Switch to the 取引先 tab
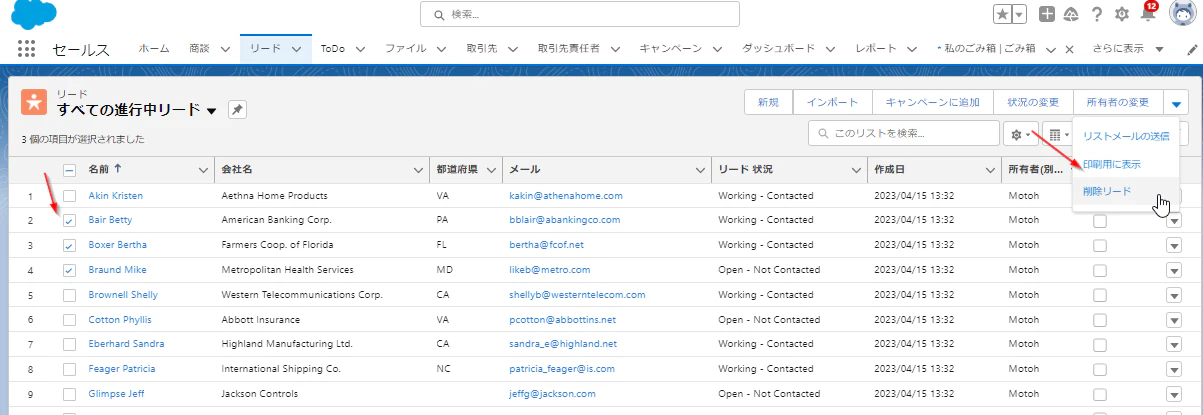This screenshot has height=415, width=1203. click(x=482, y=49)
